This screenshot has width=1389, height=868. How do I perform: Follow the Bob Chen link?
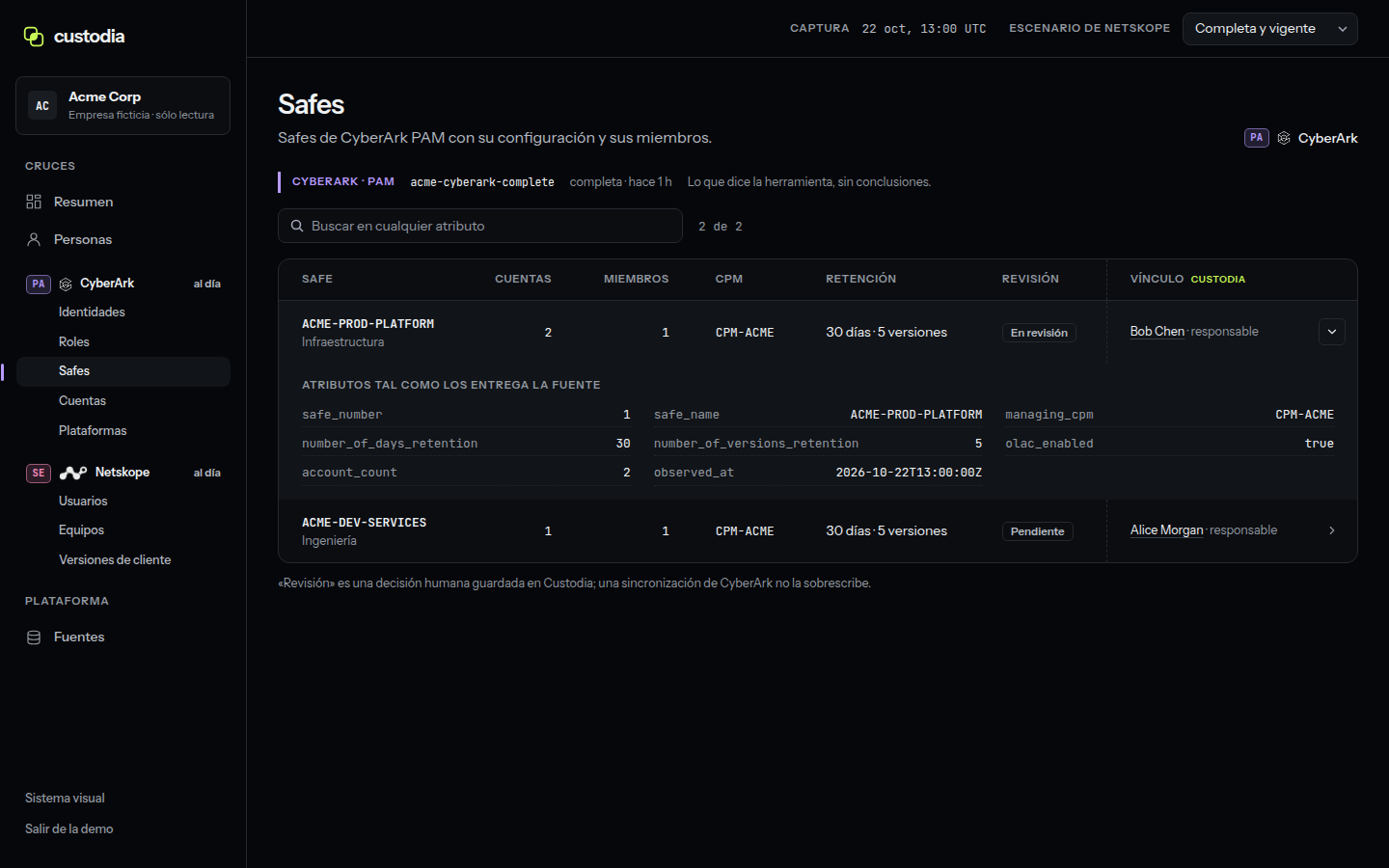tap(1157, 332)
